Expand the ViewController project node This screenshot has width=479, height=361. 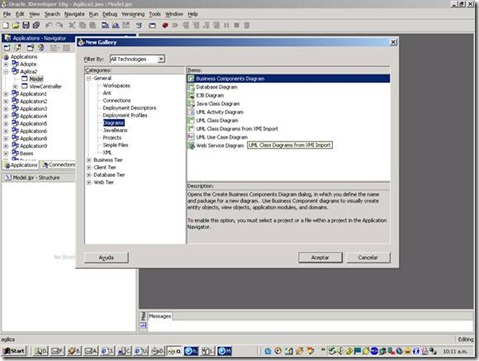coord(15,86)
